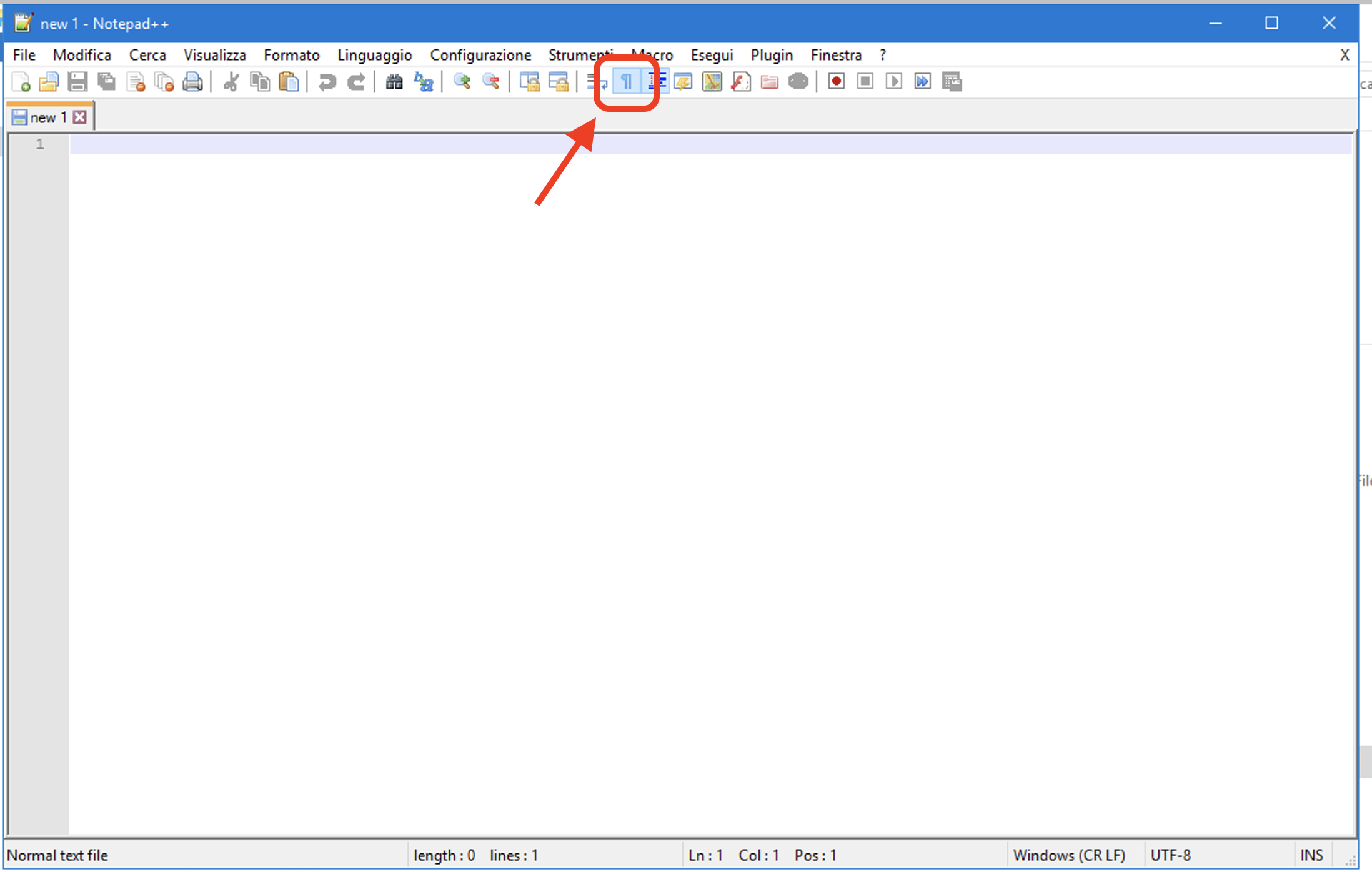Zoom in using the magnifier plus icon
Screen dimensions: 1372x872
tap(462, 82)
